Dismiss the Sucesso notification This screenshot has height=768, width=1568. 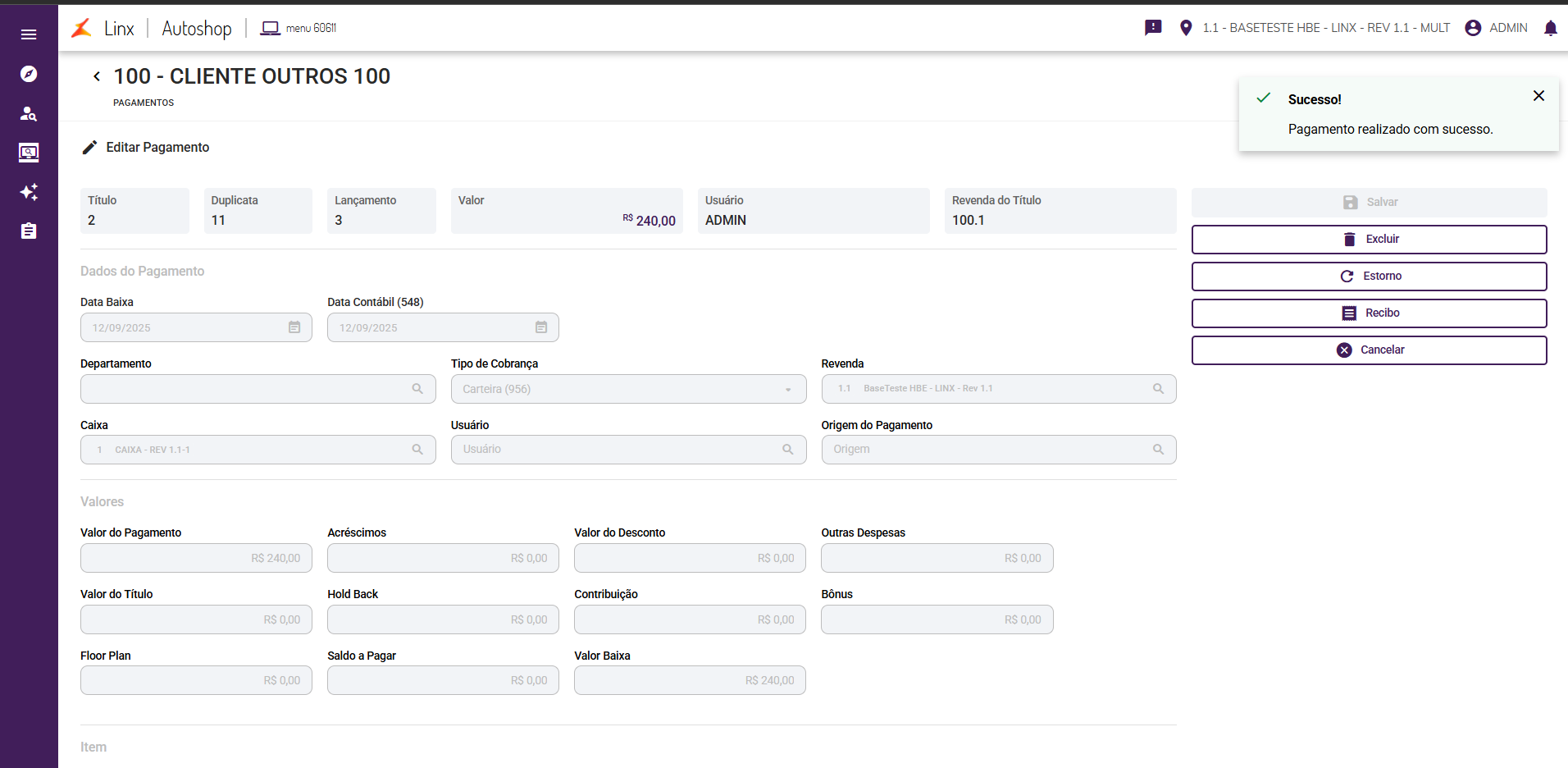point(1538,96)
